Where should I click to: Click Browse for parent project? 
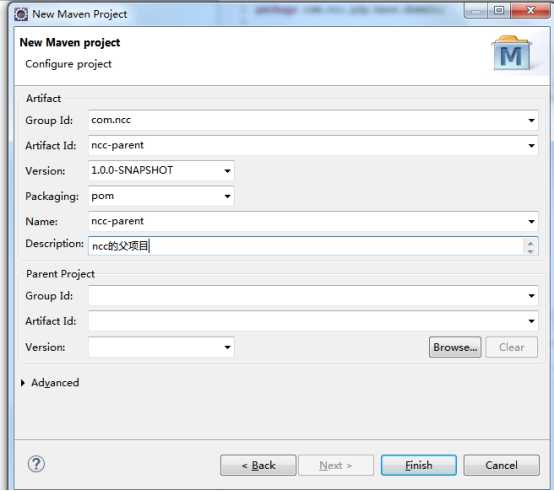coord(455,347)
